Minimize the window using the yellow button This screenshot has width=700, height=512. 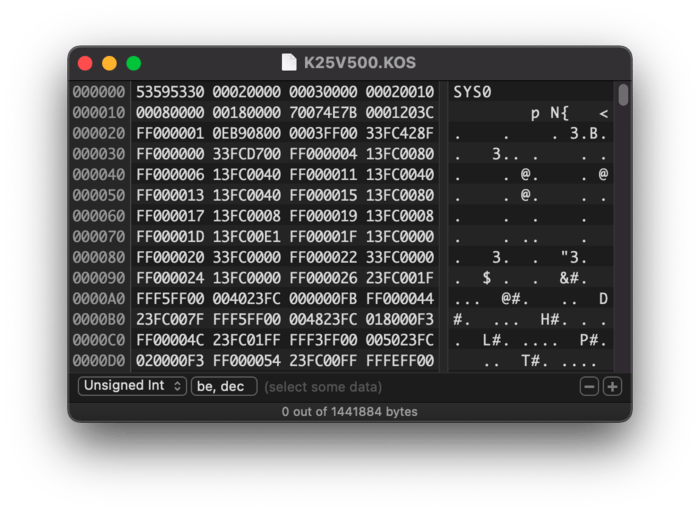click(109, 63)
